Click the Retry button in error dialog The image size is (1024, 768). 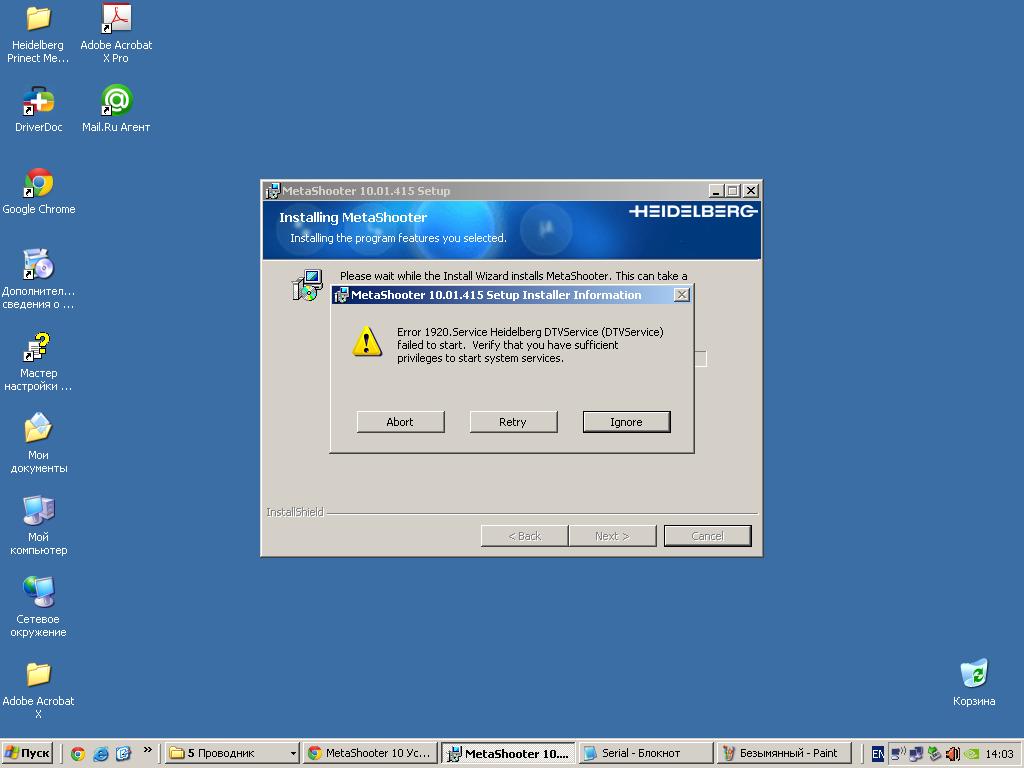click(513, 422)
